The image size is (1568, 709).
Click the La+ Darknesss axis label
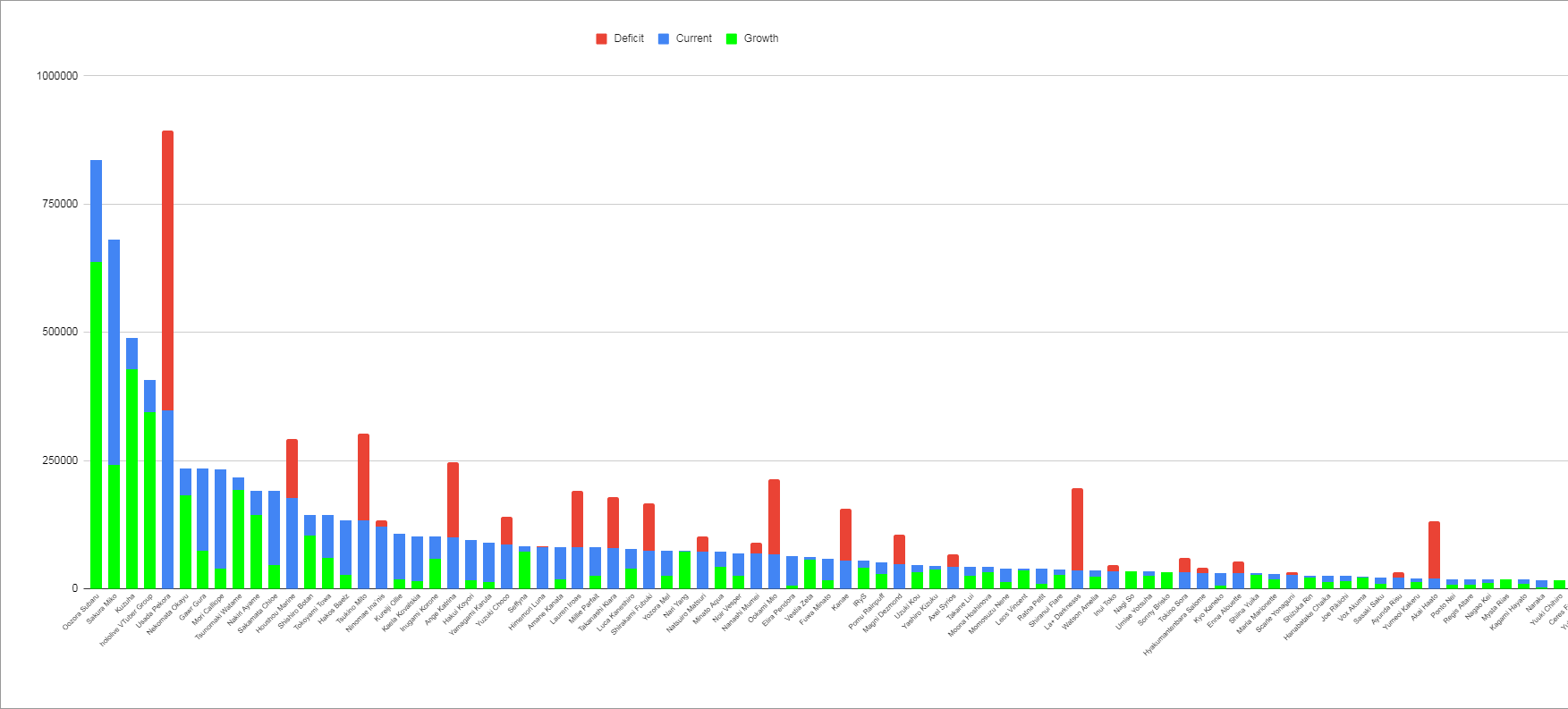[x=1064, y=612]
